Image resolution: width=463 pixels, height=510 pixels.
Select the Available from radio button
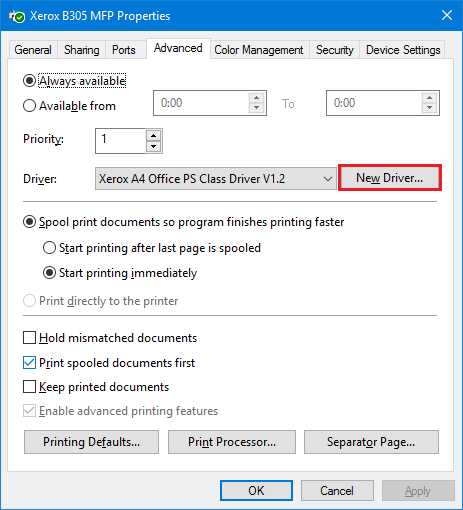(29, 106)
